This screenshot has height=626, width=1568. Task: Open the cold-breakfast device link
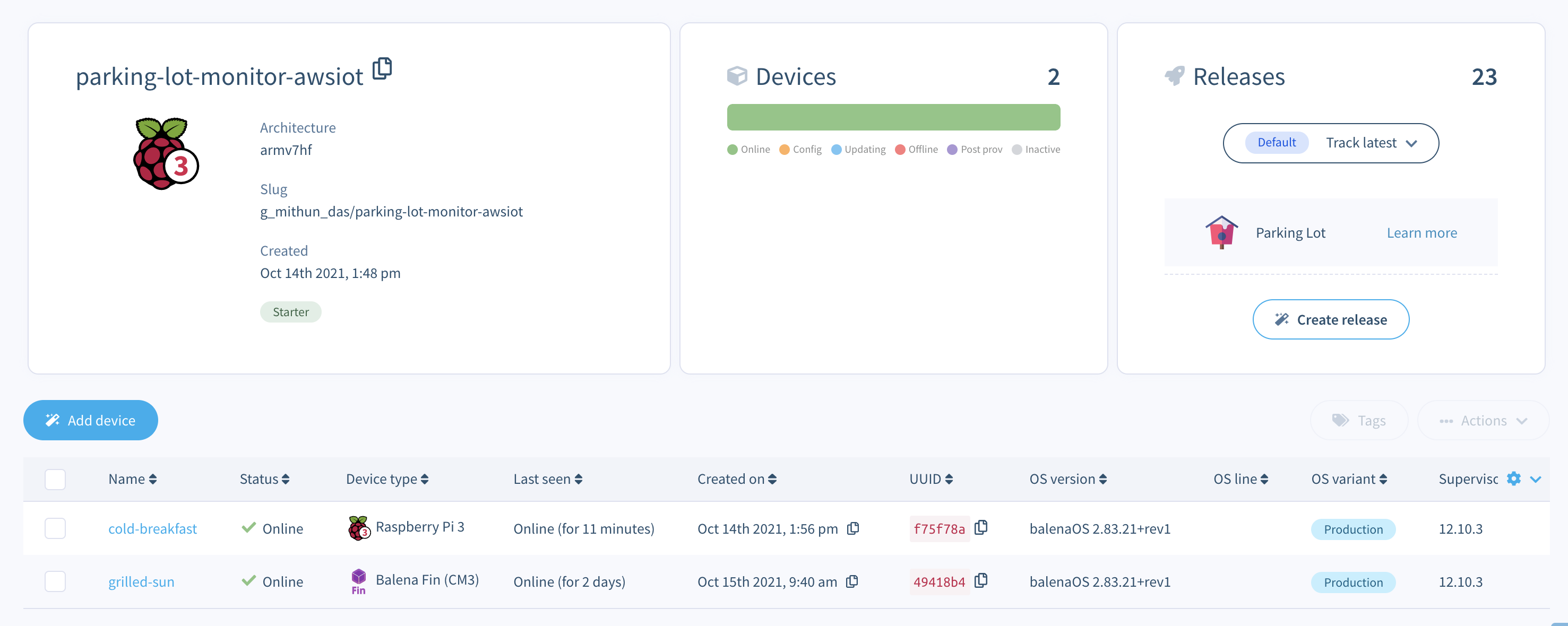click(153, 528)
